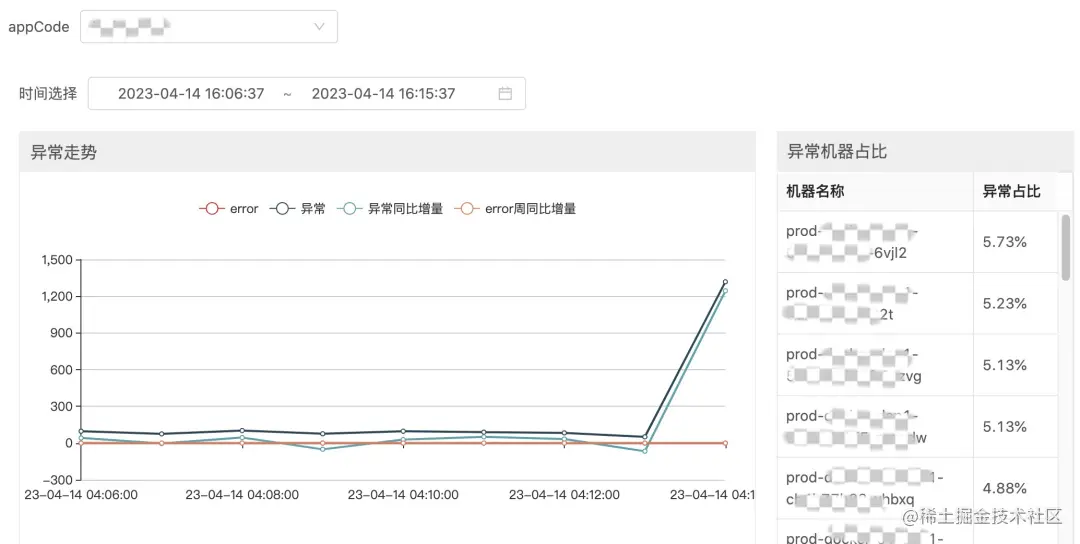Click the 异常走势 panel title

(x=63, y=152)
